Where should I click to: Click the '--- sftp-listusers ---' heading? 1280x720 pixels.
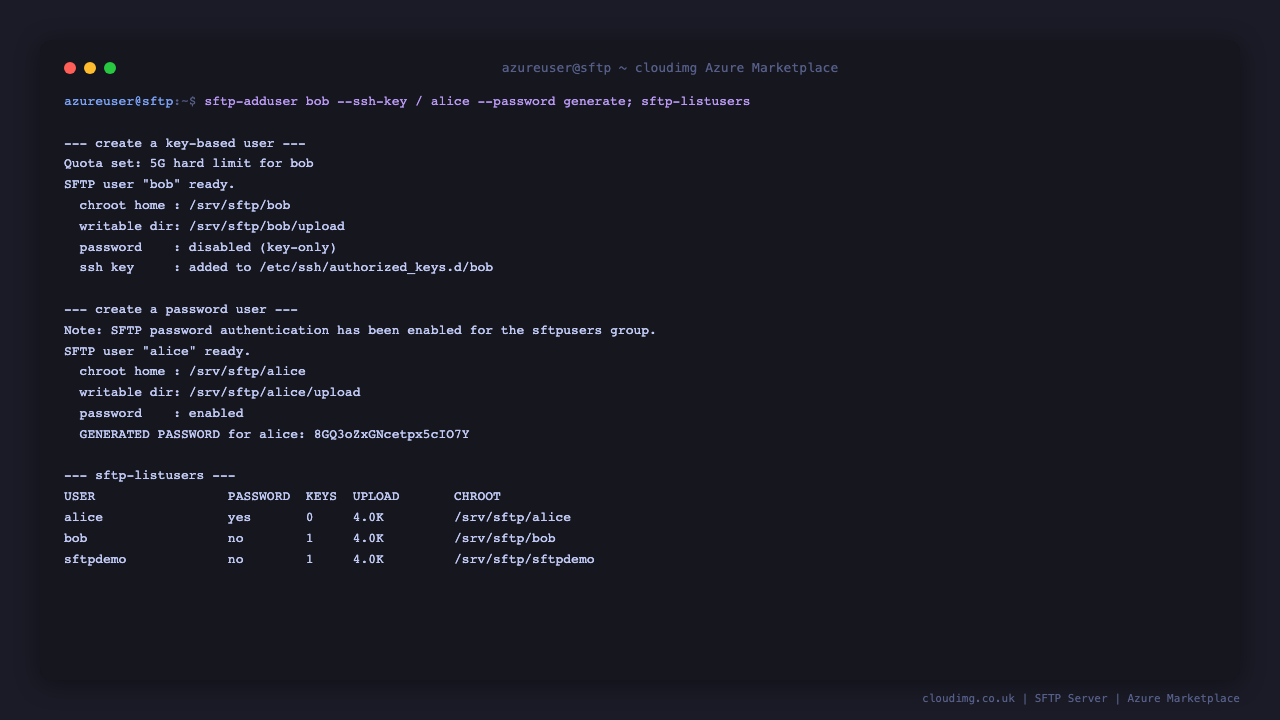click(x=150, y=475)
